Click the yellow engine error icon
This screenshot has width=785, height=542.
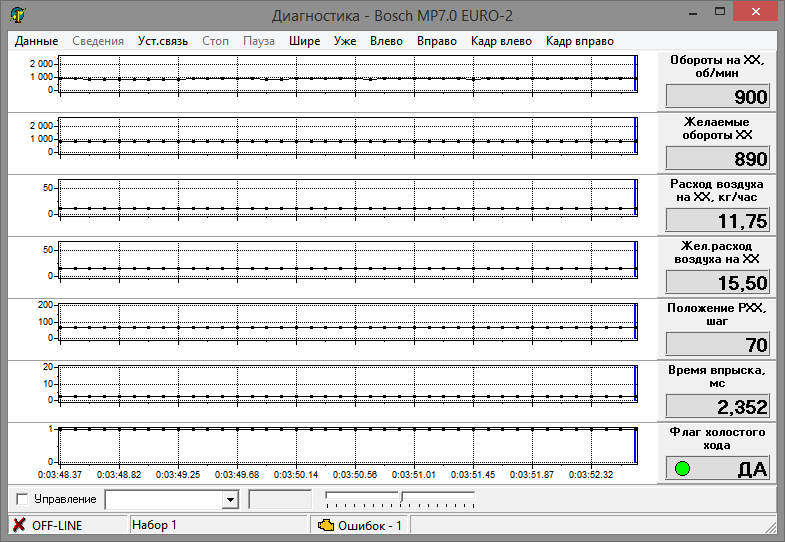326,525
